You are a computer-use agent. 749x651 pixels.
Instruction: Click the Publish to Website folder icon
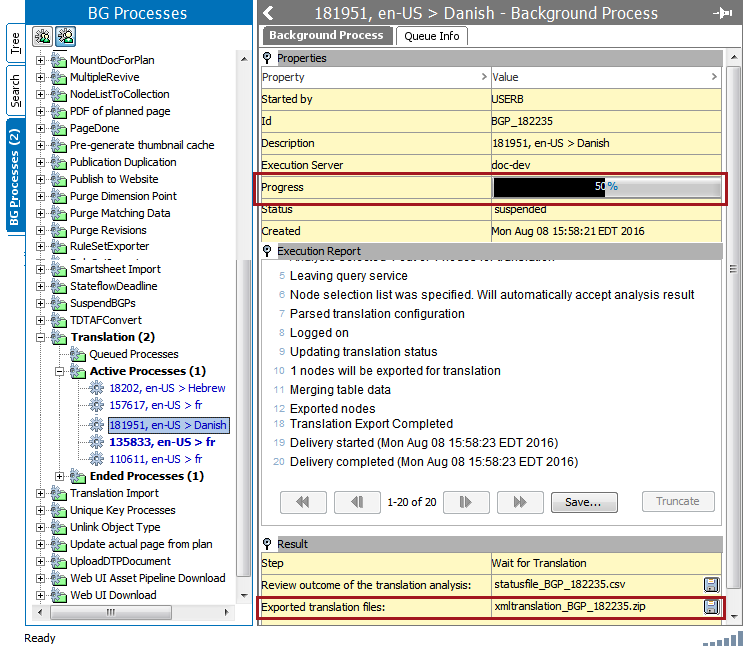pos(59,179)
